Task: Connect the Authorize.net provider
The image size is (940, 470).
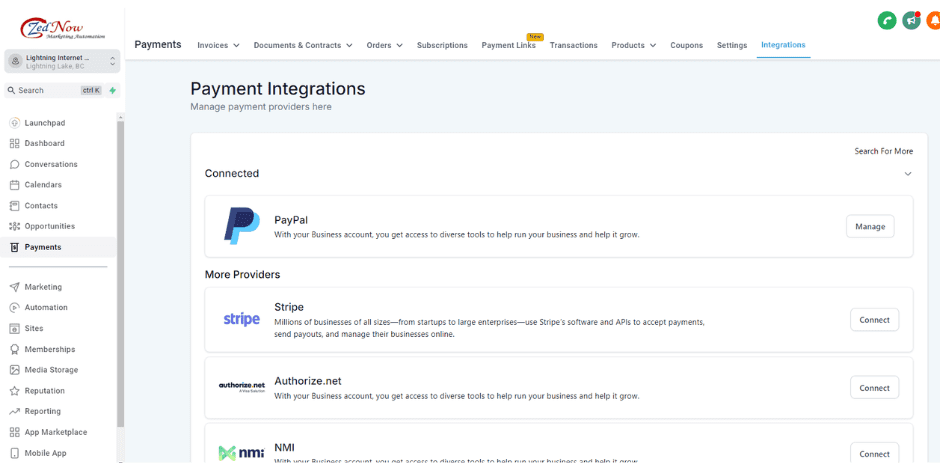Action: coord(874,388)
